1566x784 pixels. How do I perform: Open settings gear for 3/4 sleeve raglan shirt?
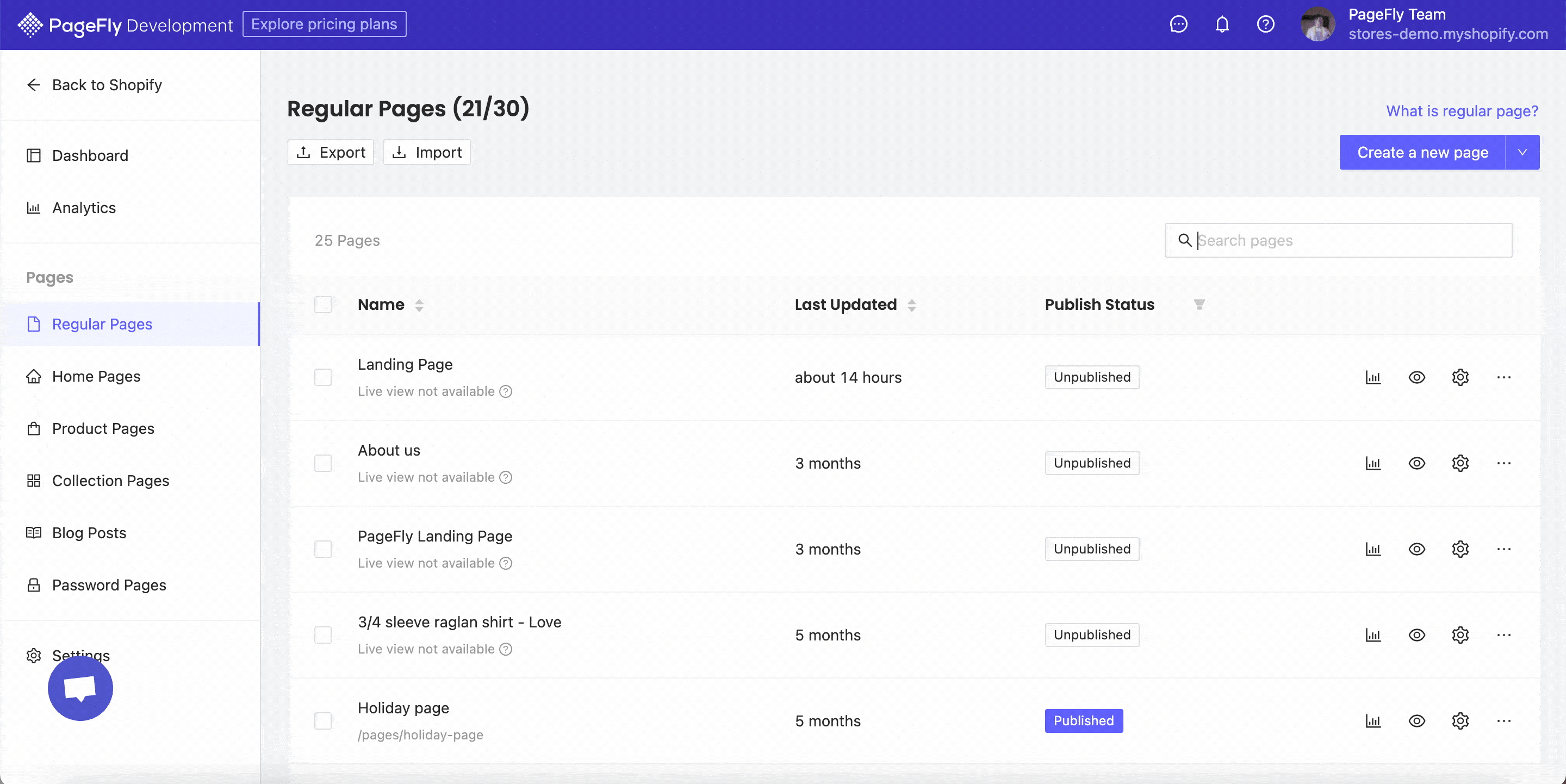(1460, 635)
